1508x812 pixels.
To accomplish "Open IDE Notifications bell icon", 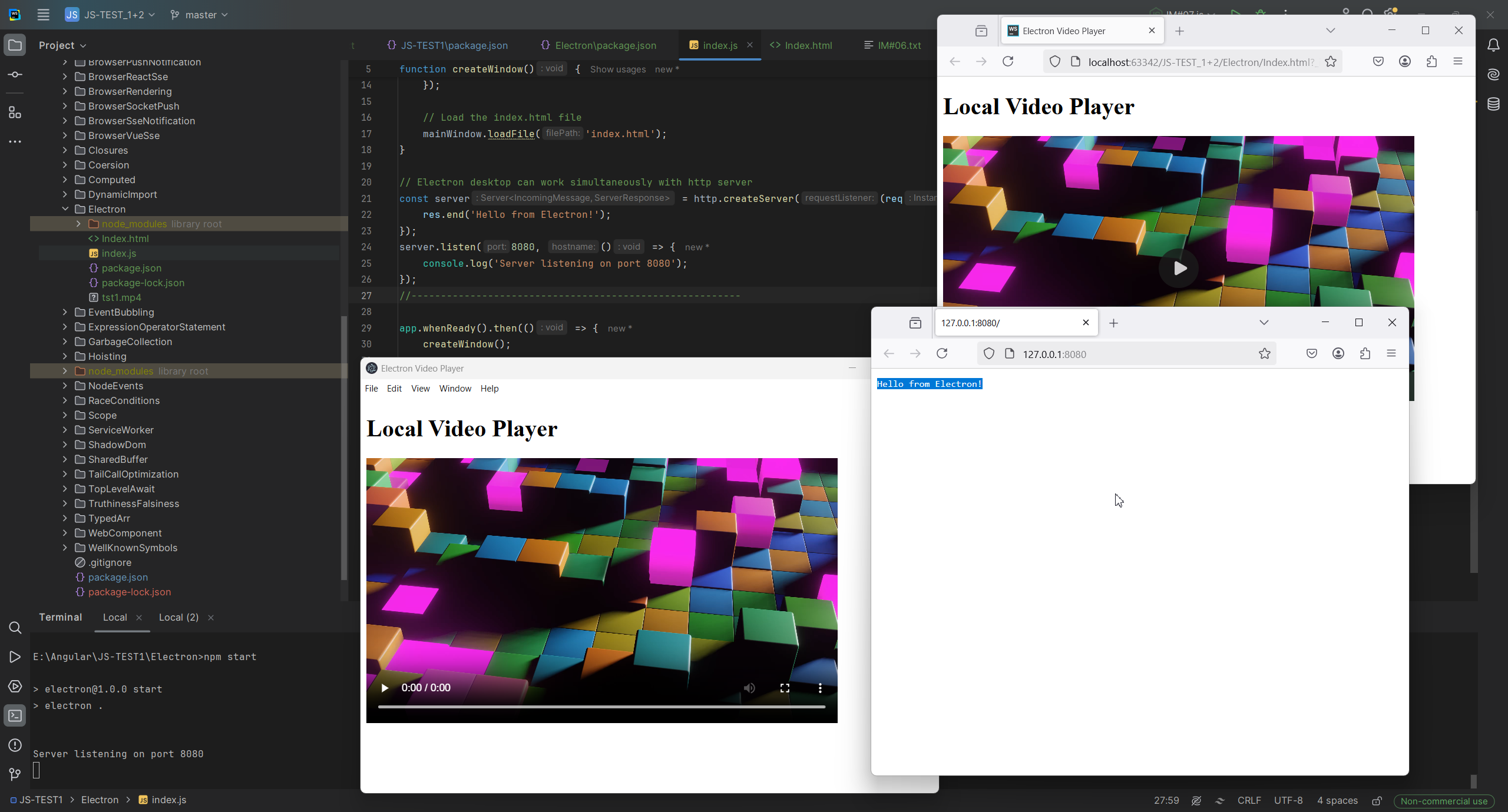I will 1493,45.
